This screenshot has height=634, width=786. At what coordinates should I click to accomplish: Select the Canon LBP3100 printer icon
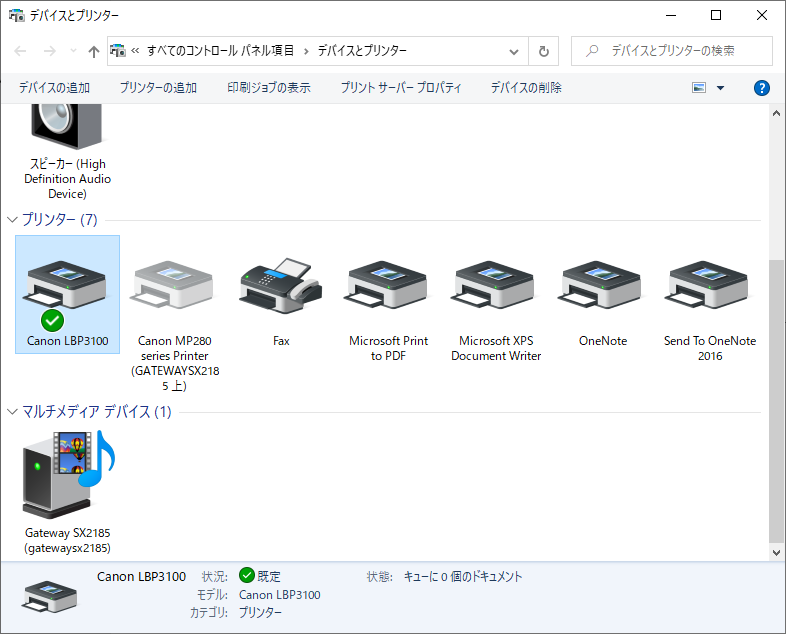click(x=66, y=285)
